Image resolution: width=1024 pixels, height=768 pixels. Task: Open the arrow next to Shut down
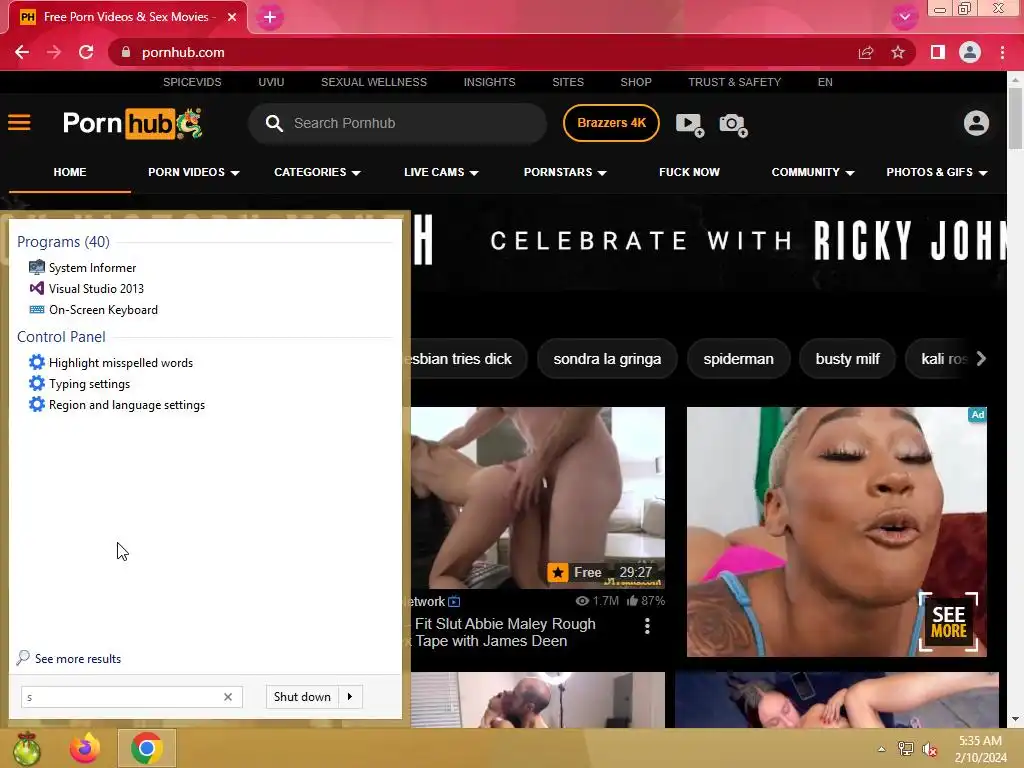point(350,697)
